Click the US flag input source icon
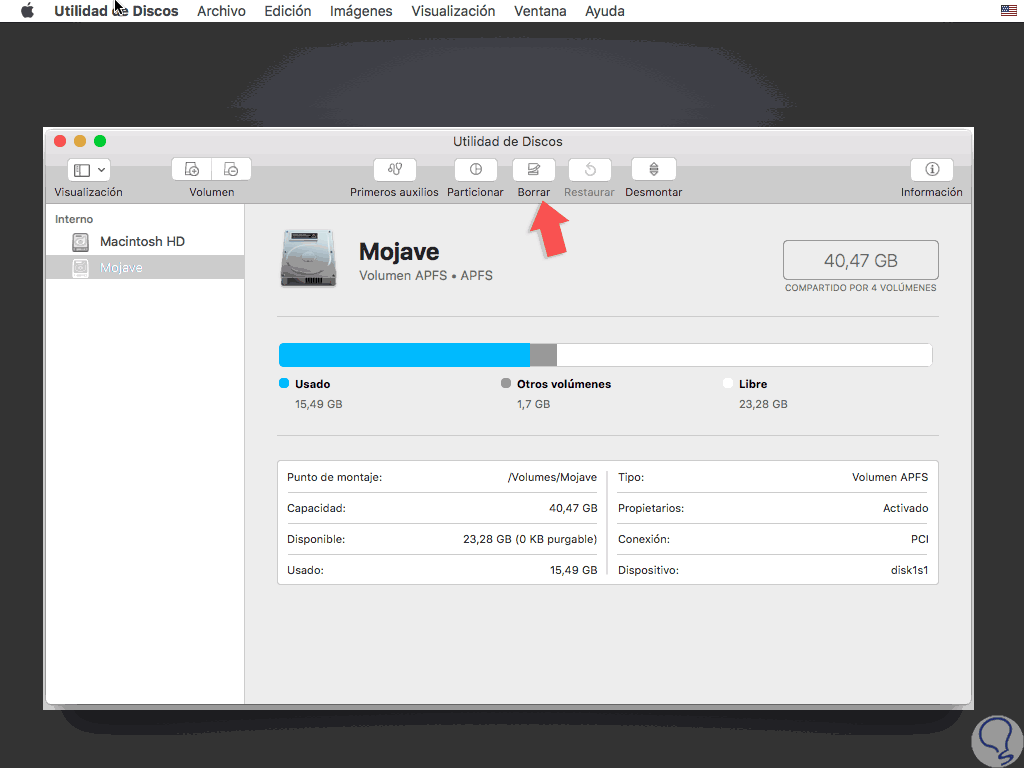The height and width of the screenshot is (768, 1024). click(1008, 10)
